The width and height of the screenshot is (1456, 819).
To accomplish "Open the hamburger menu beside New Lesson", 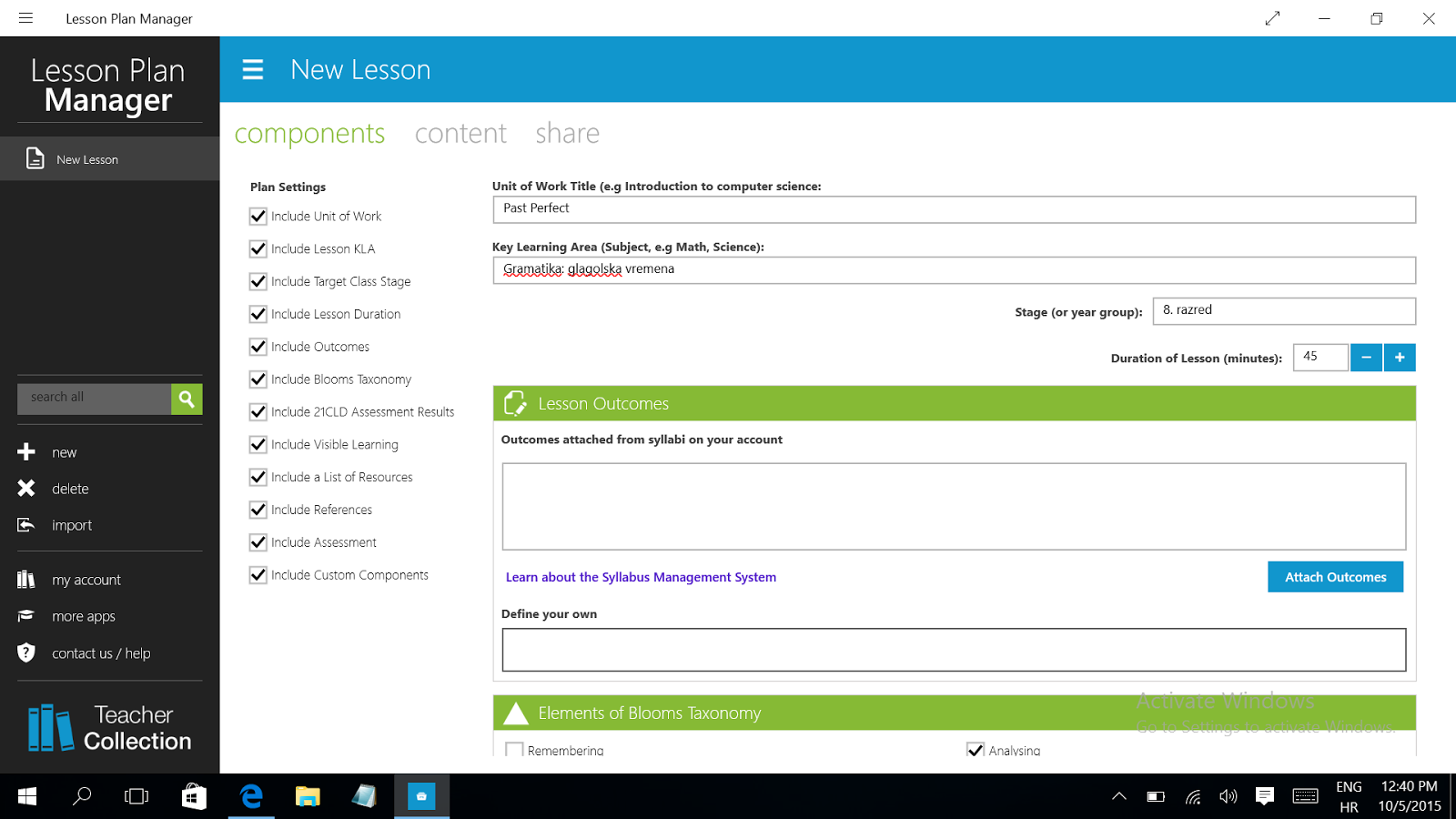I will click(x=253, y=70).
